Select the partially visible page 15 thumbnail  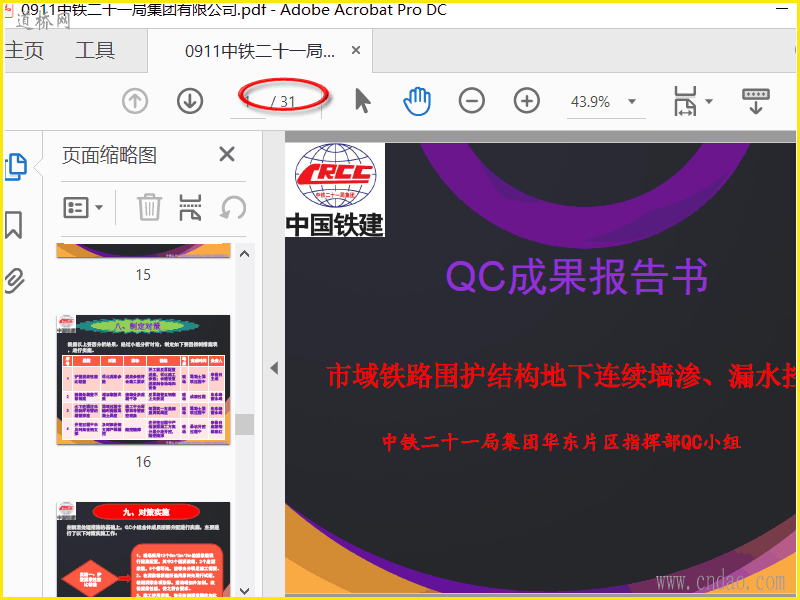[143, 251]
